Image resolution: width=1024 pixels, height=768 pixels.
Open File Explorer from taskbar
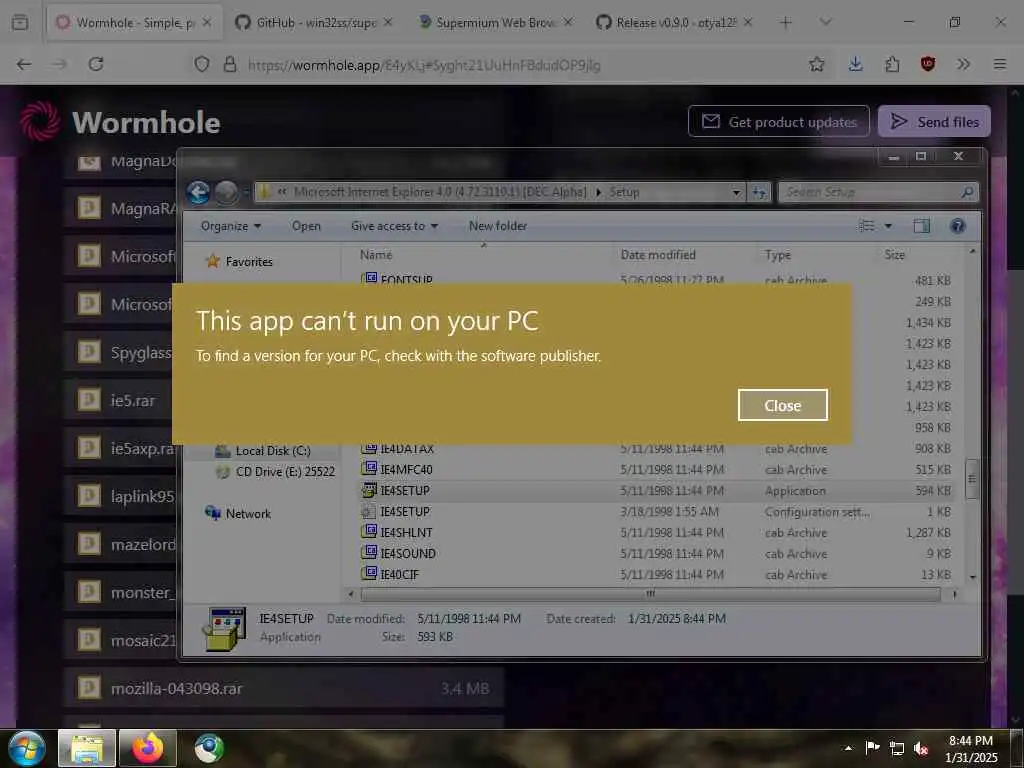click(x=87, y=748)
